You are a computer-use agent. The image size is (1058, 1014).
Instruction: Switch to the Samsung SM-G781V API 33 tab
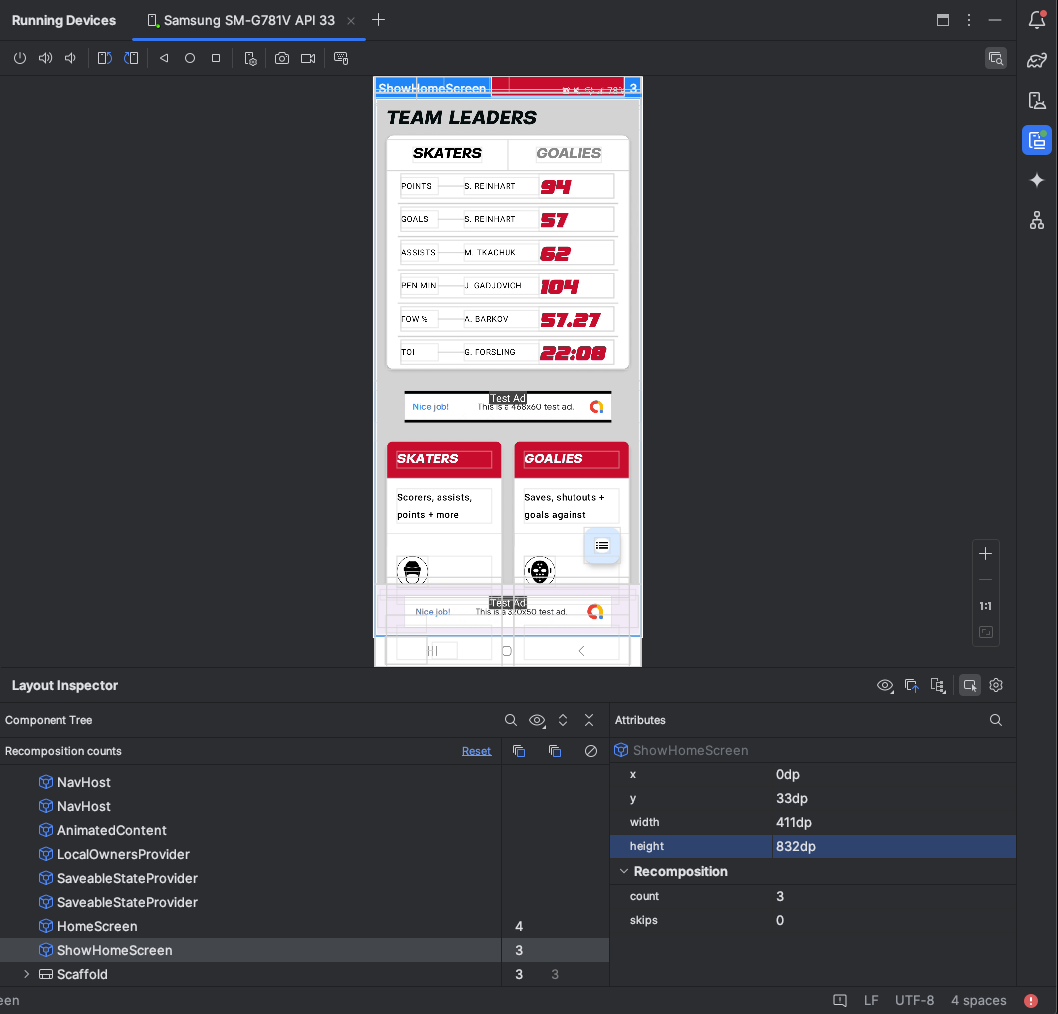[248, 20]
